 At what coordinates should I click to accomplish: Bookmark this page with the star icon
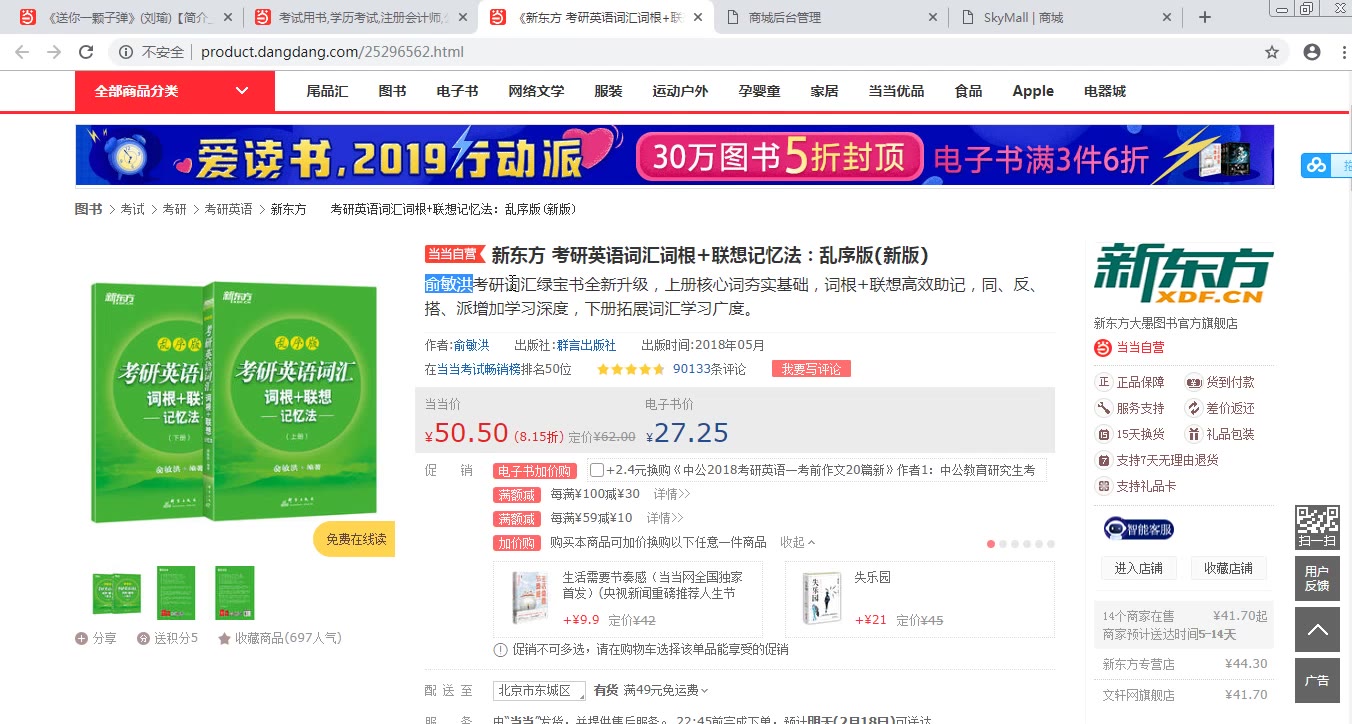pyautogui.click(x=1272, y=52)
